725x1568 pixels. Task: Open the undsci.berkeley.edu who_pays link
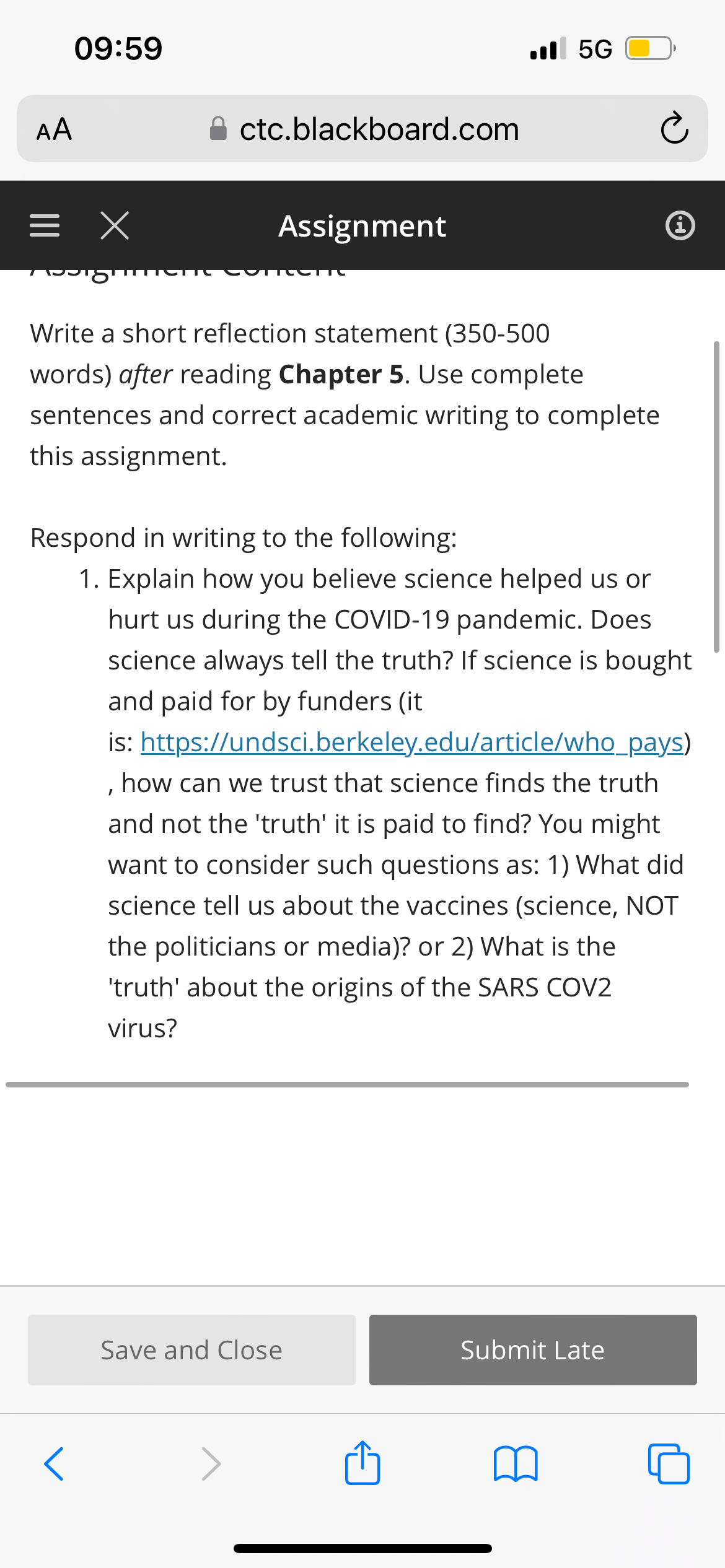[x=412, y=742]
